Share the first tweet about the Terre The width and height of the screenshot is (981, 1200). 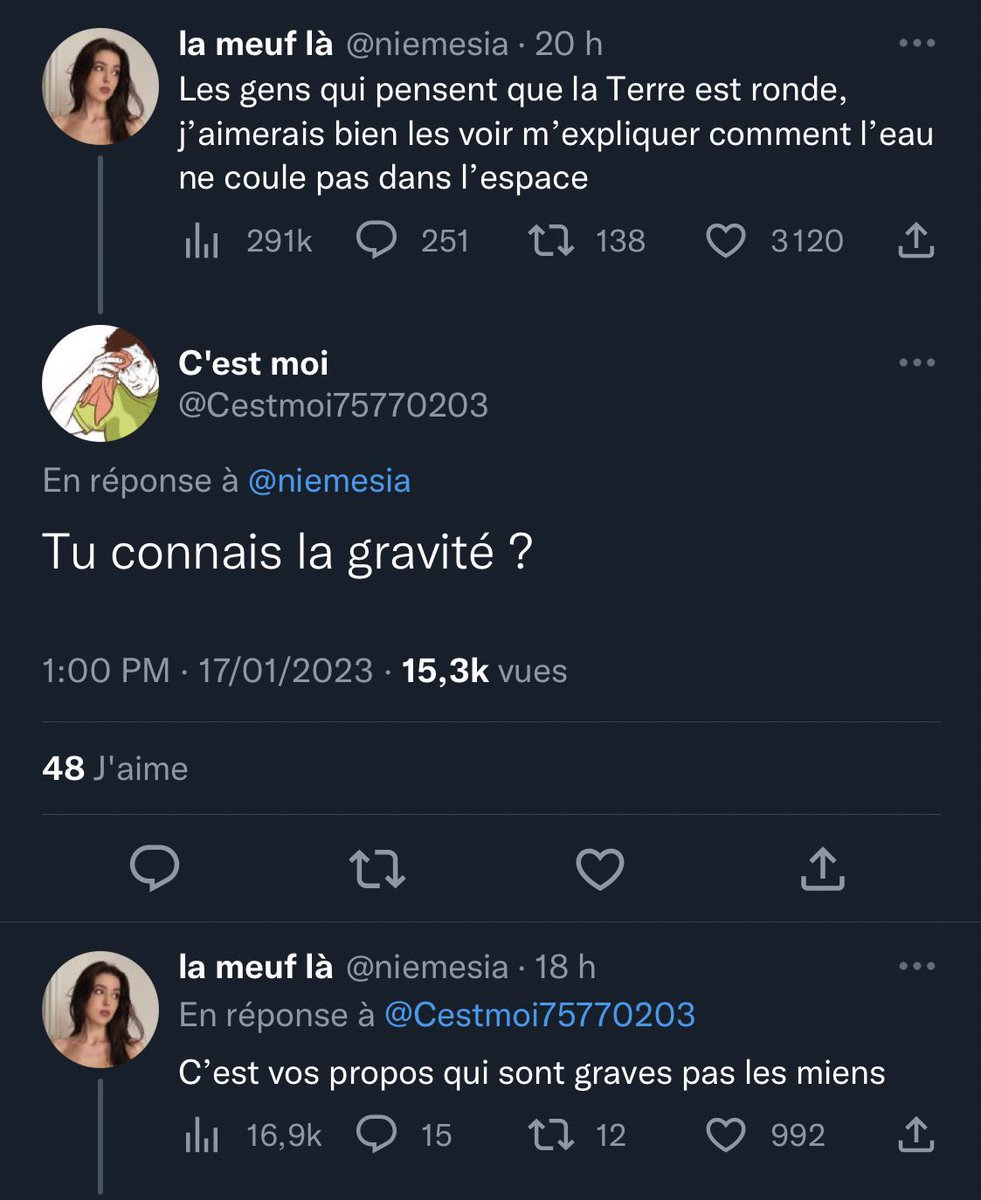pos(917,241)
